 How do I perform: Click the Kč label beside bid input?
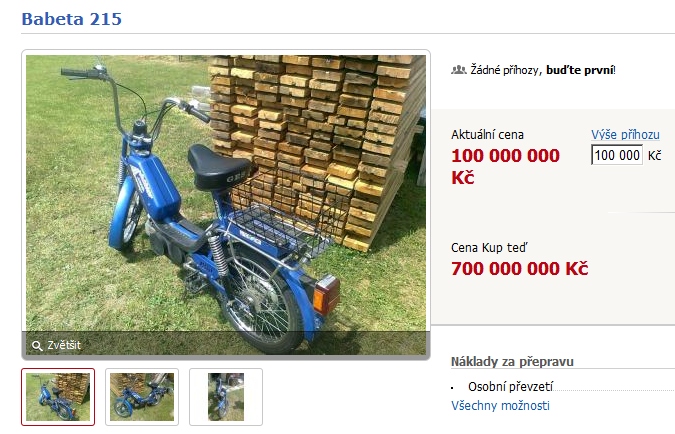[x=654, y=155]
